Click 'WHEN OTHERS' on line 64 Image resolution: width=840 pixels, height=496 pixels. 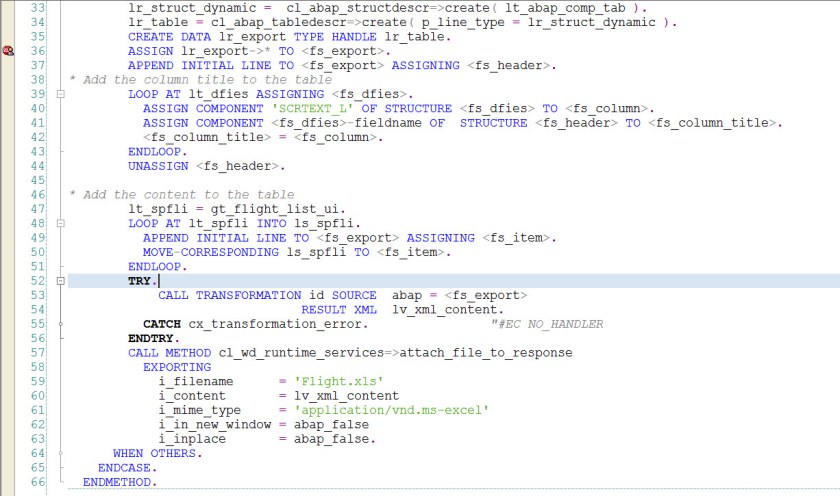point(154,454)
